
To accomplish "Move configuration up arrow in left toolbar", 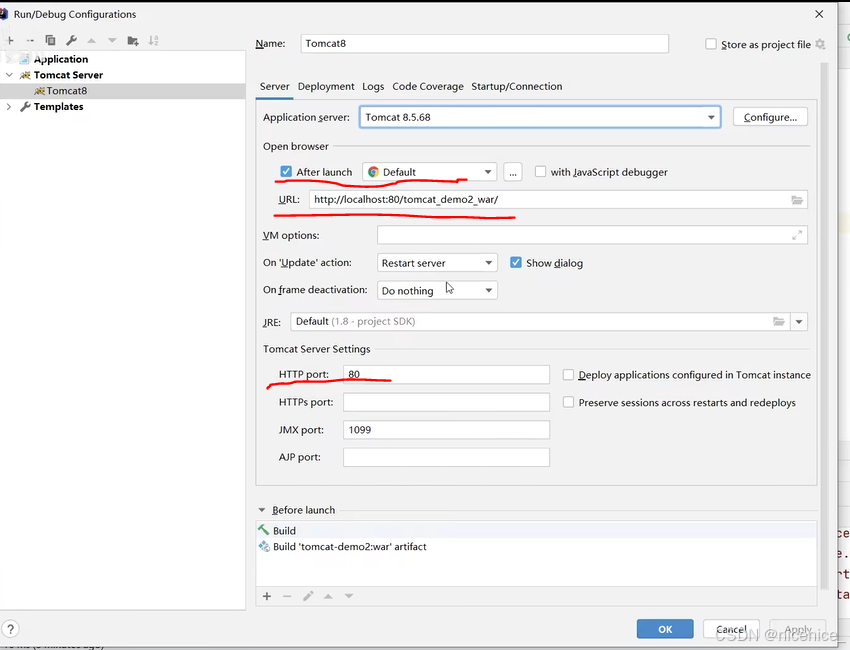I will [x=92, y=41].
